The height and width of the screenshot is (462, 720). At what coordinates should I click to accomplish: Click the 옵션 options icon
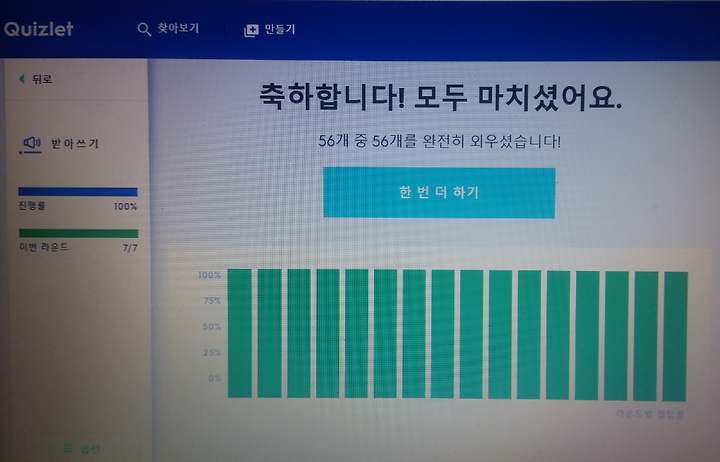coord(68,448)
